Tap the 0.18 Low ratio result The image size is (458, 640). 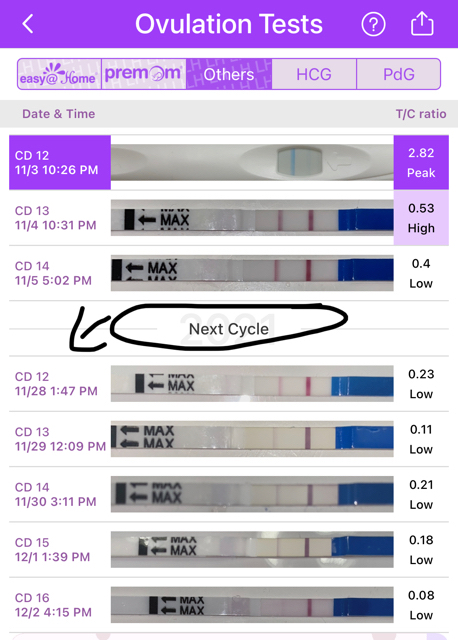click(x=421, y=549)
